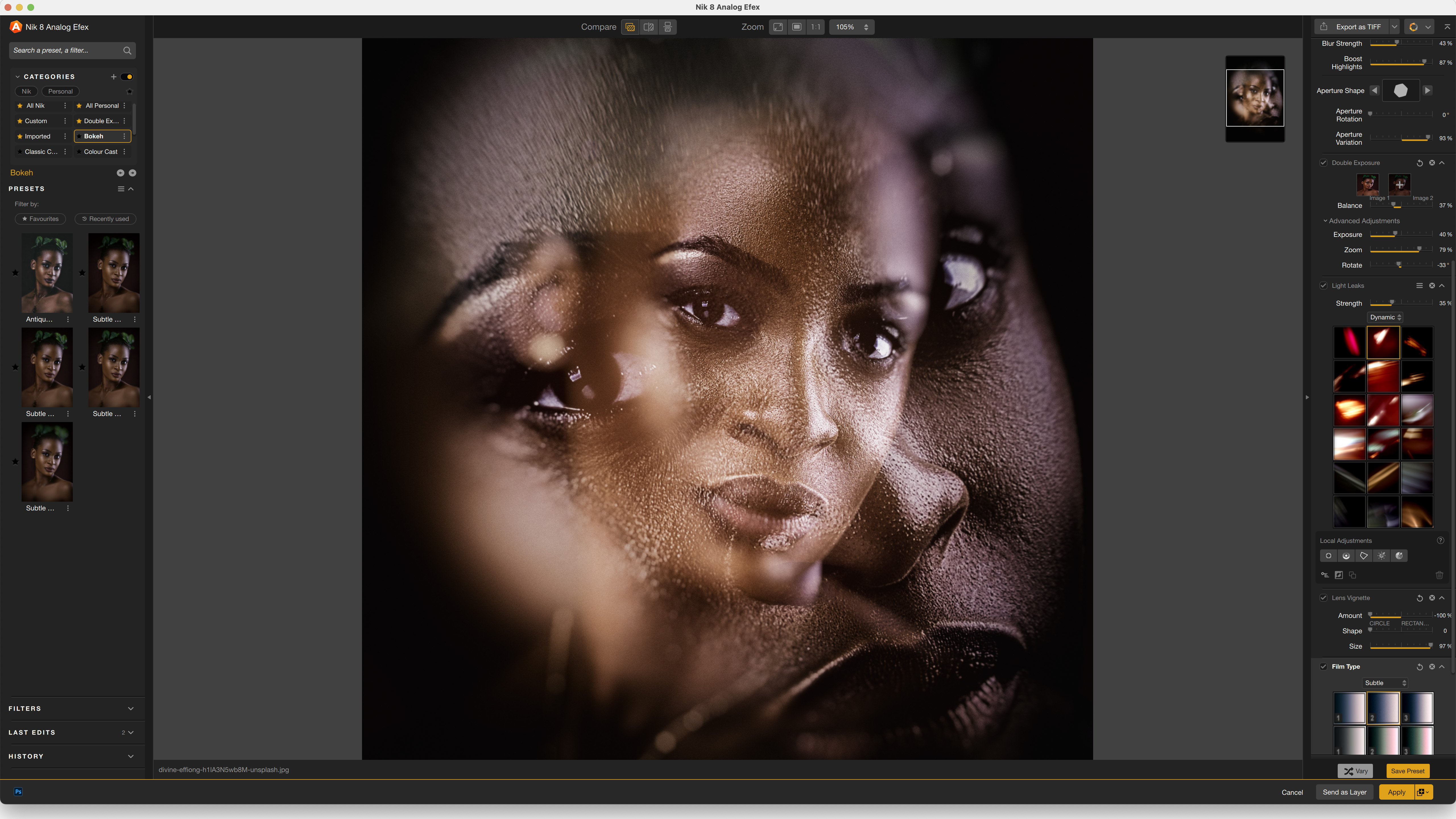1456x819 pixels.
Task: Remove the Double Exposure filter
Action: 1432,163
